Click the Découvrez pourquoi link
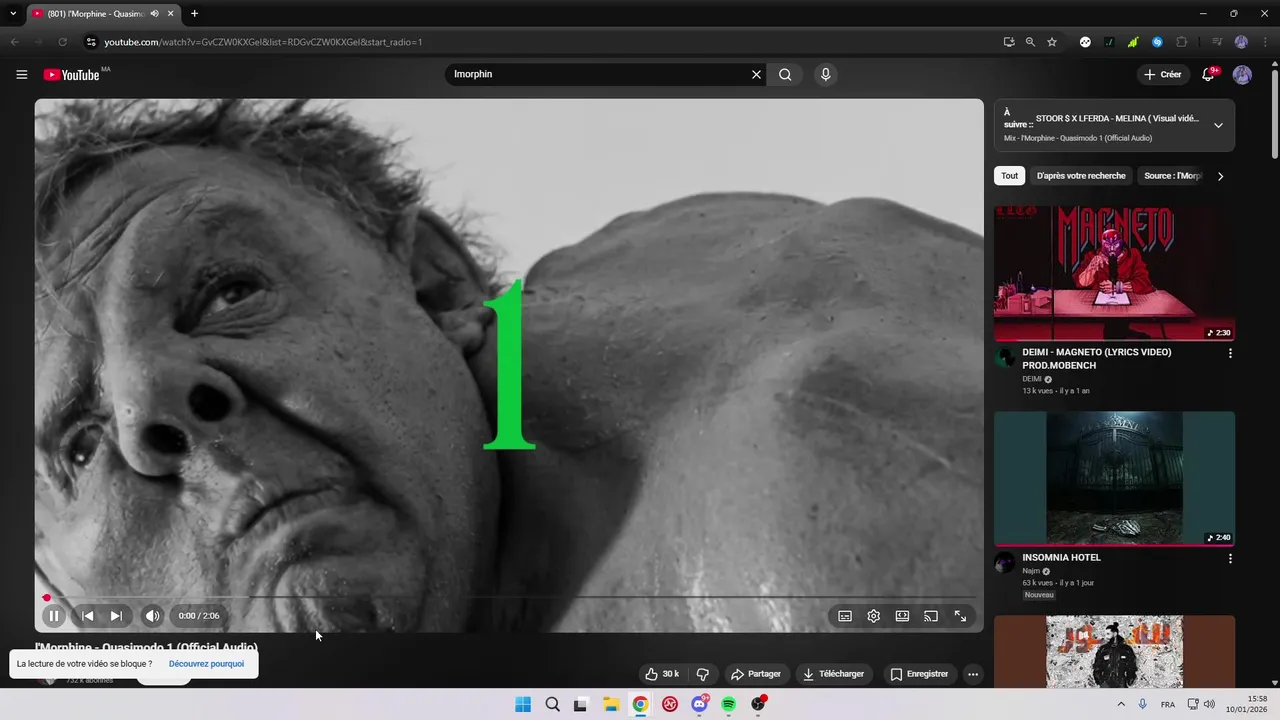1280x720 pixels. (206, 664)
